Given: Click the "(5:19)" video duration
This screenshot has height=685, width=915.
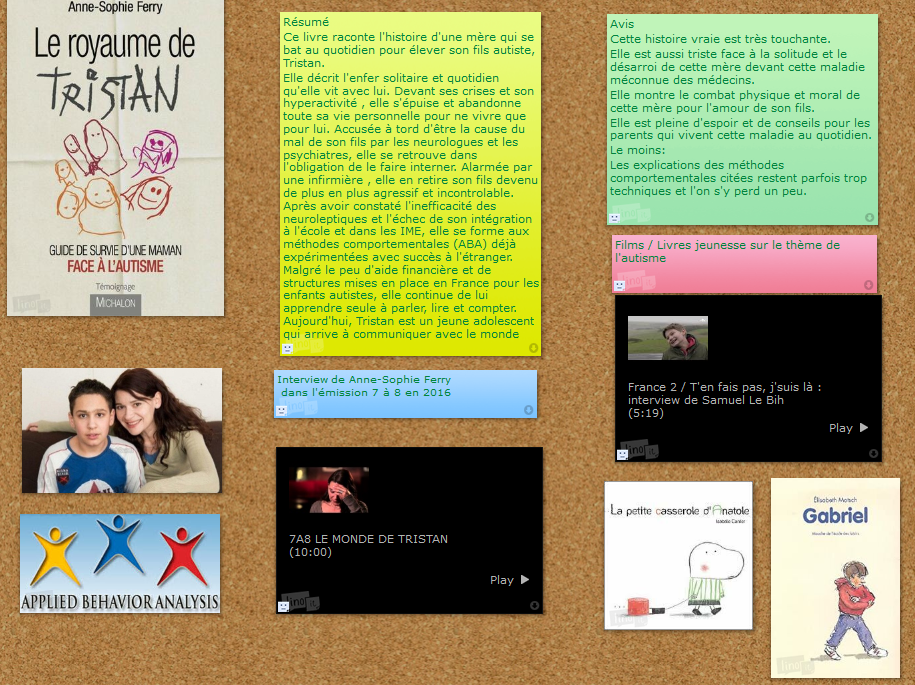Looking at the screenshot, I should pos(646,413).
